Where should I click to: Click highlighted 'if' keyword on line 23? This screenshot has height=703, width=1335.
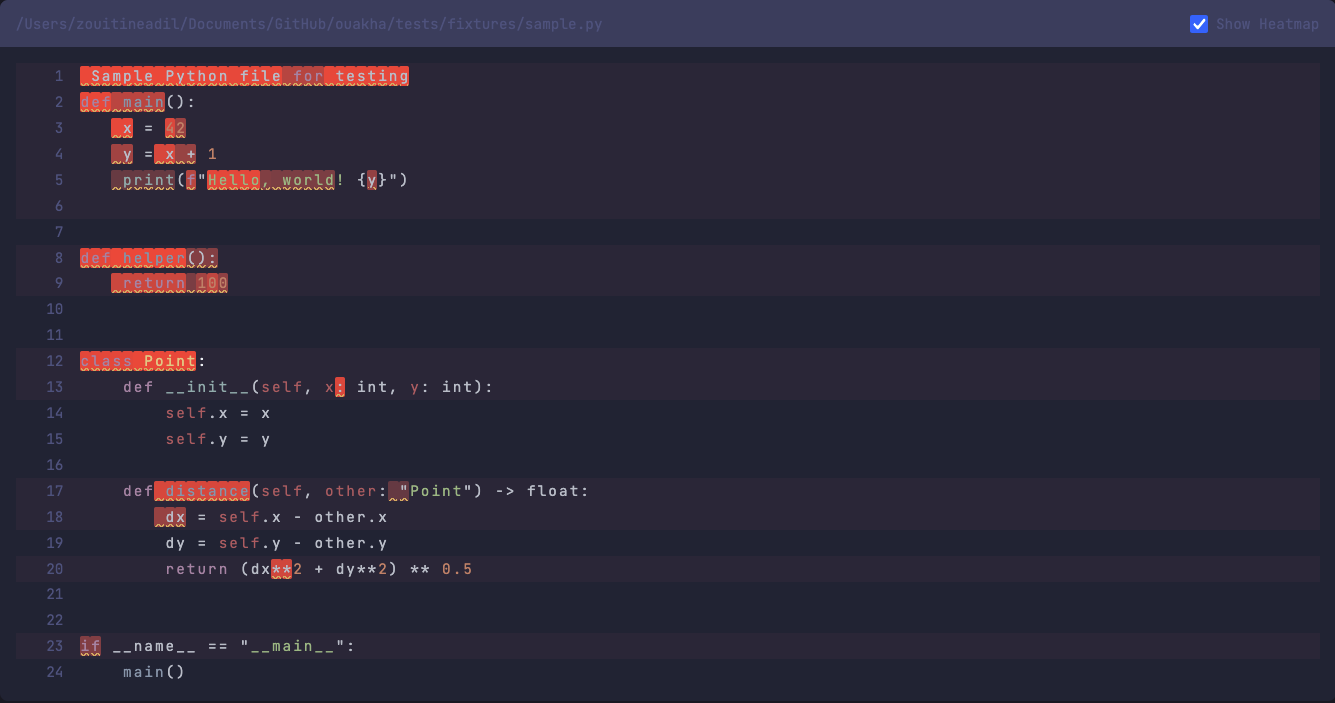(91, 646)
